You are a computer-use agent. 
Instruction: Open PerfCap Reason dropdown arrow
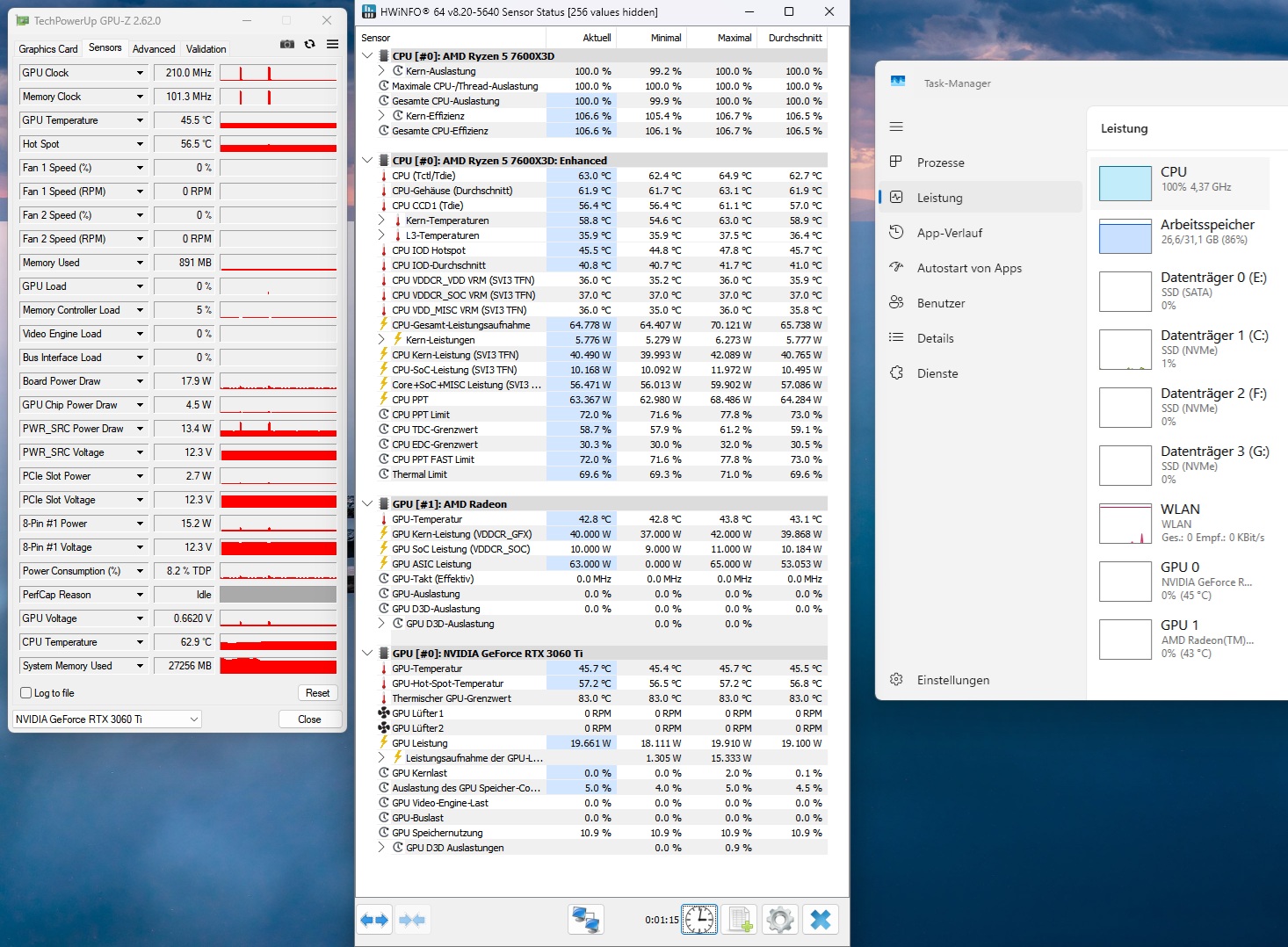coord(140,595)
